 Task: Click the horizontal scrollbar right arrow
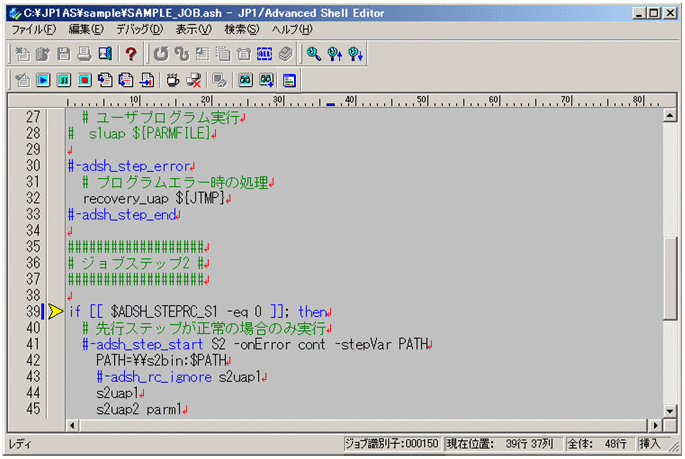coord(655,425)
